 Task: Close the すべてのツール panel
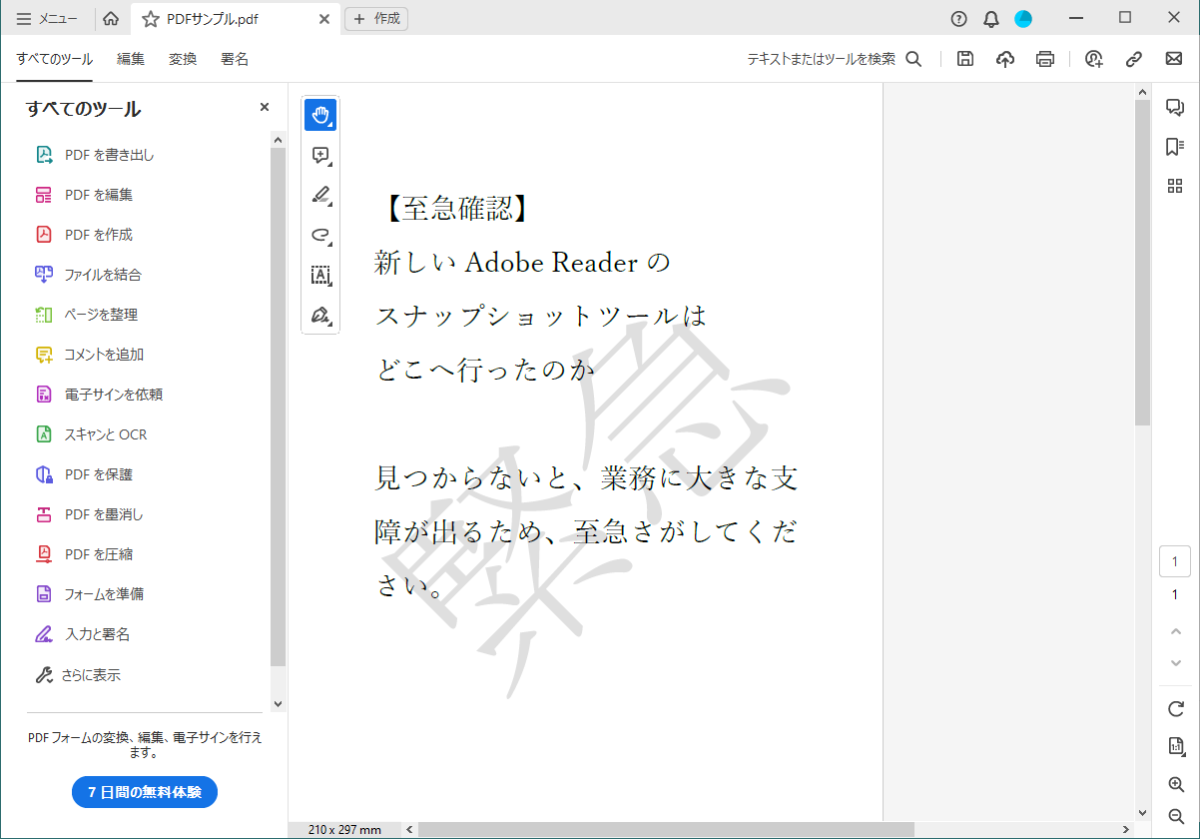click(265, 107)
